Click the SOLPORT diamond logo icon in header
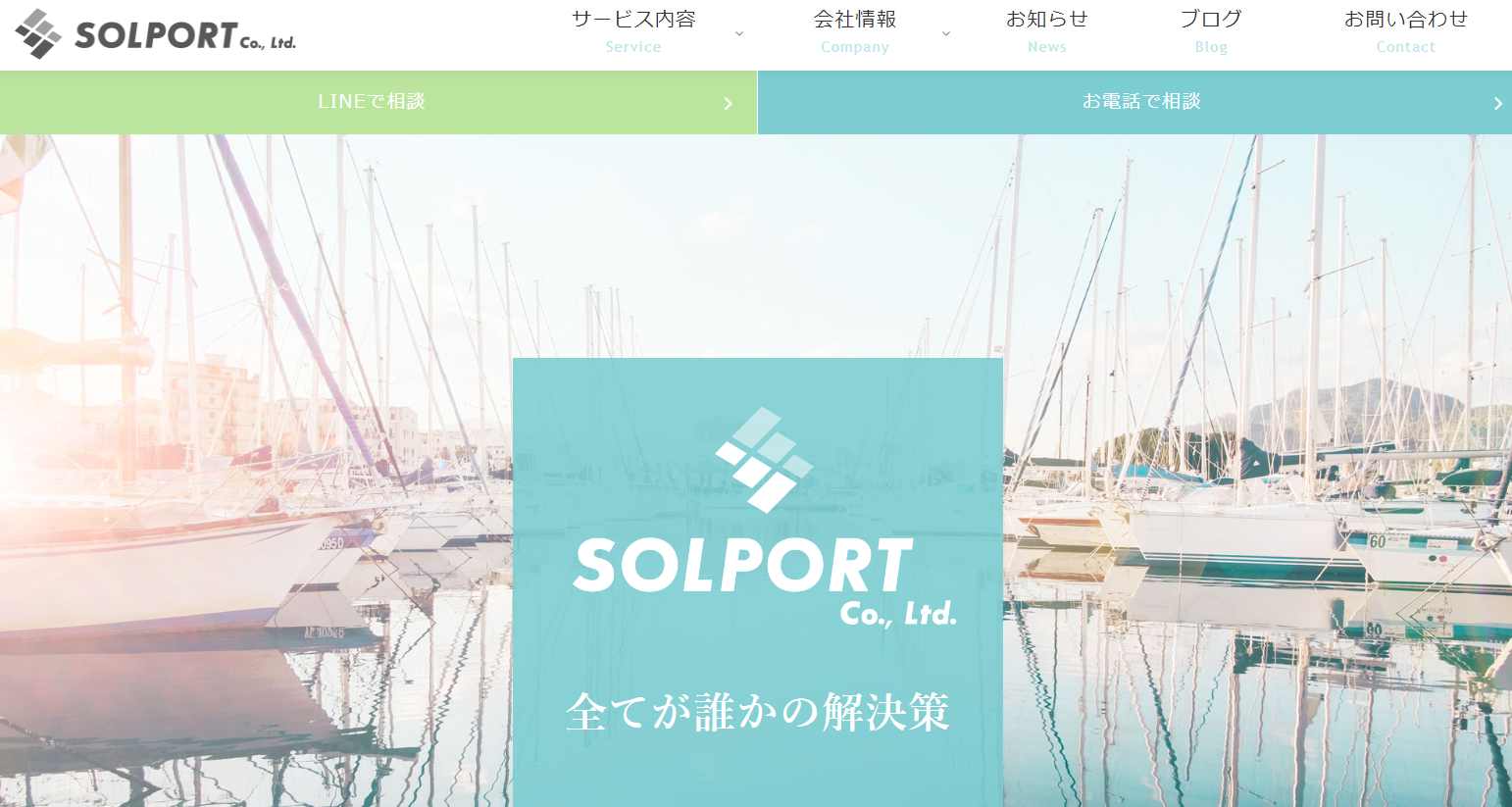Viewport: 1512px width, 807px height. coord(38,33)
